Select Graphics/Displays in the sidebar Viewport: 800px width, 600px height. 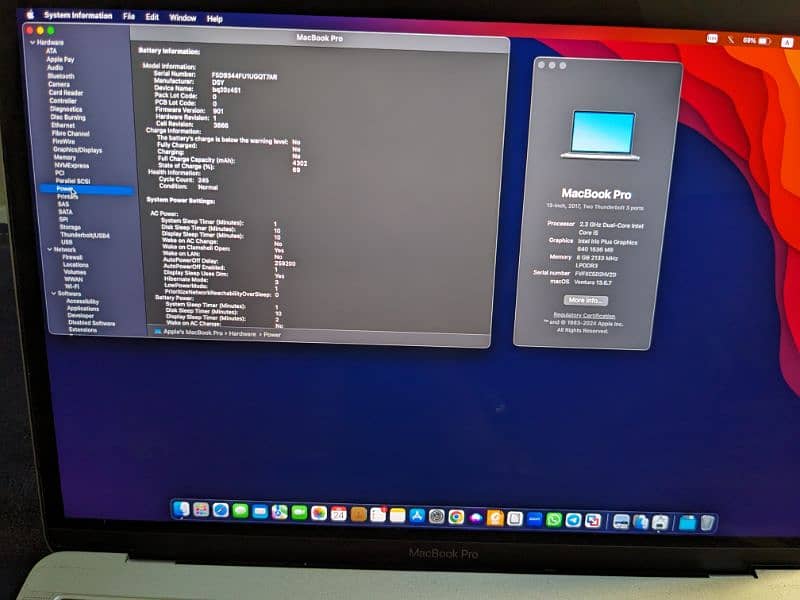[76, 150]
